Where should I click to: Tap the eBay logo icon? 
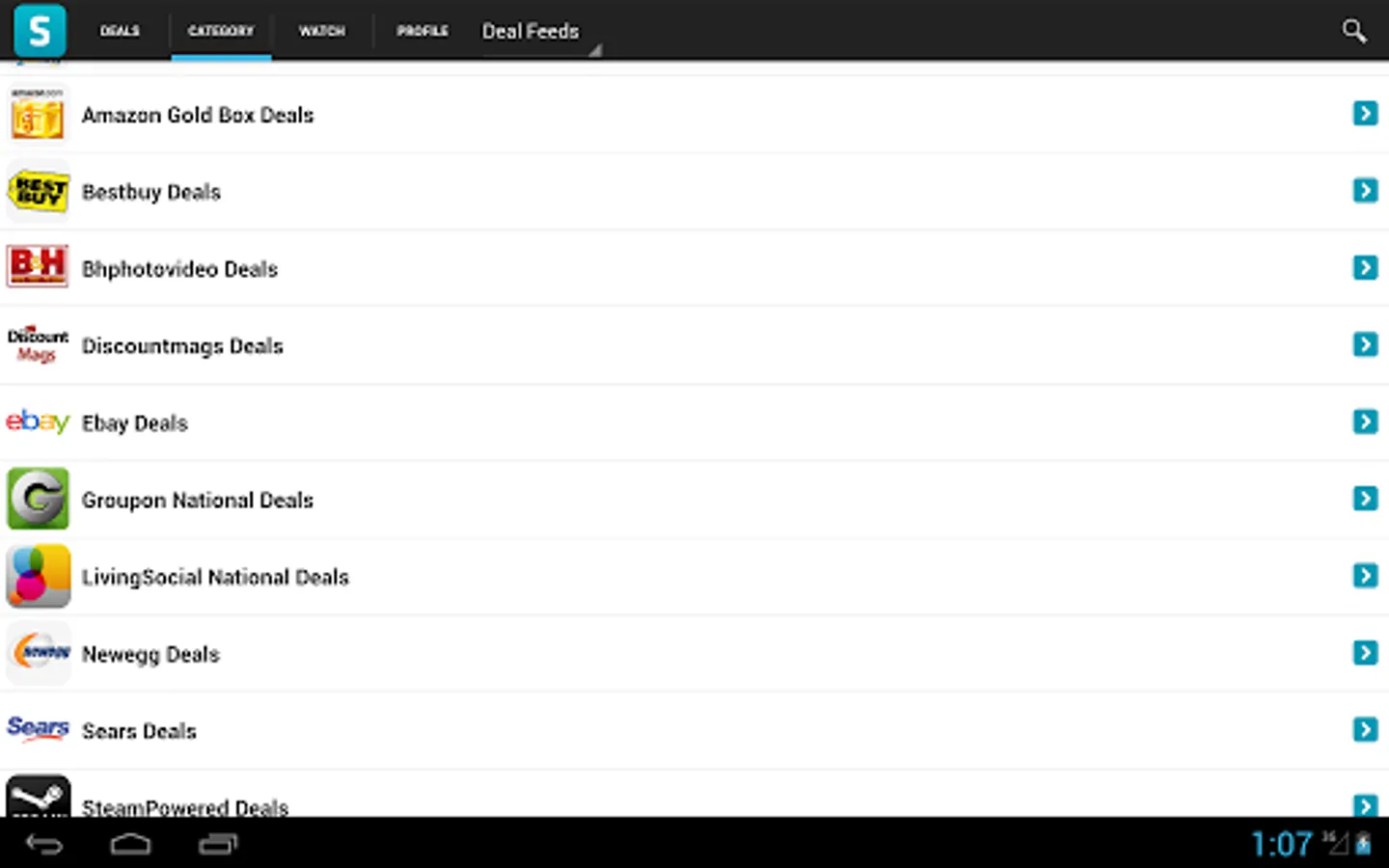[x=38, y=421]
